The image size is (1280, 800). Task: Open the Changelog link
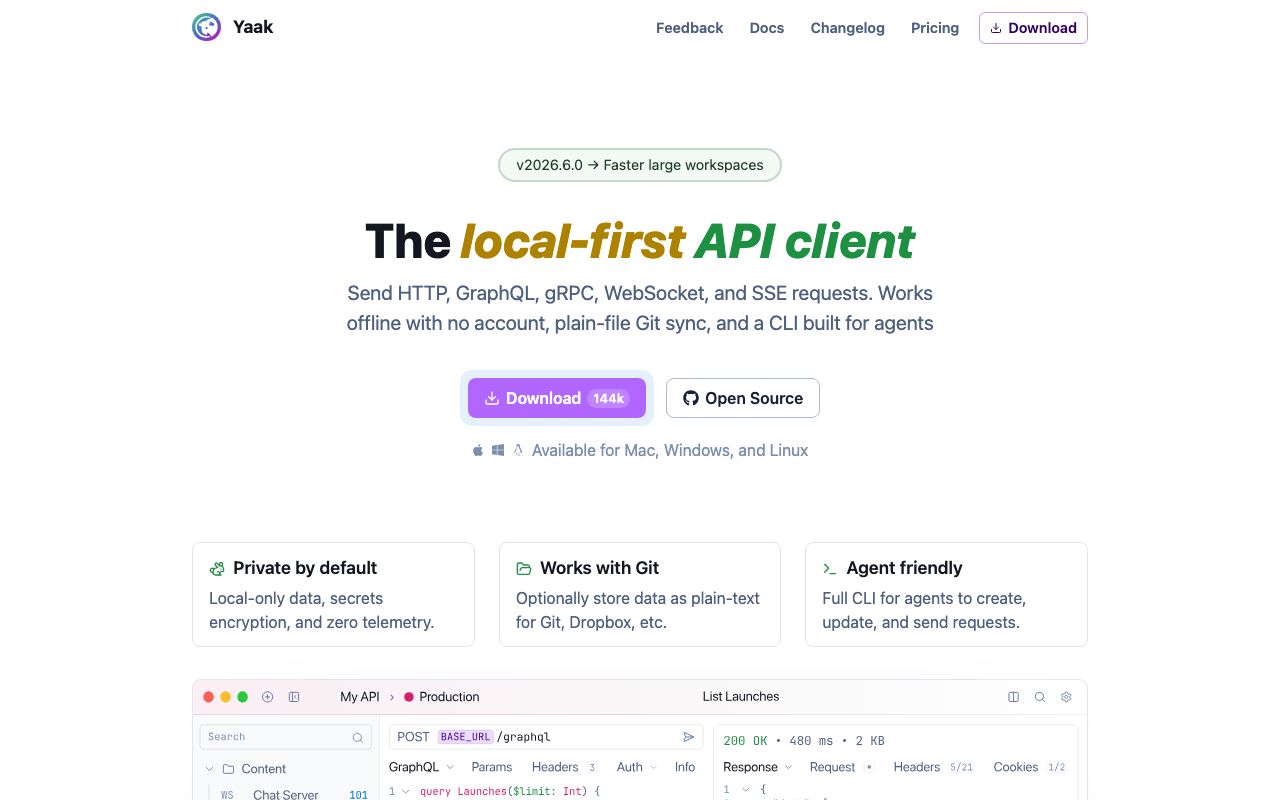click(848, 28)
